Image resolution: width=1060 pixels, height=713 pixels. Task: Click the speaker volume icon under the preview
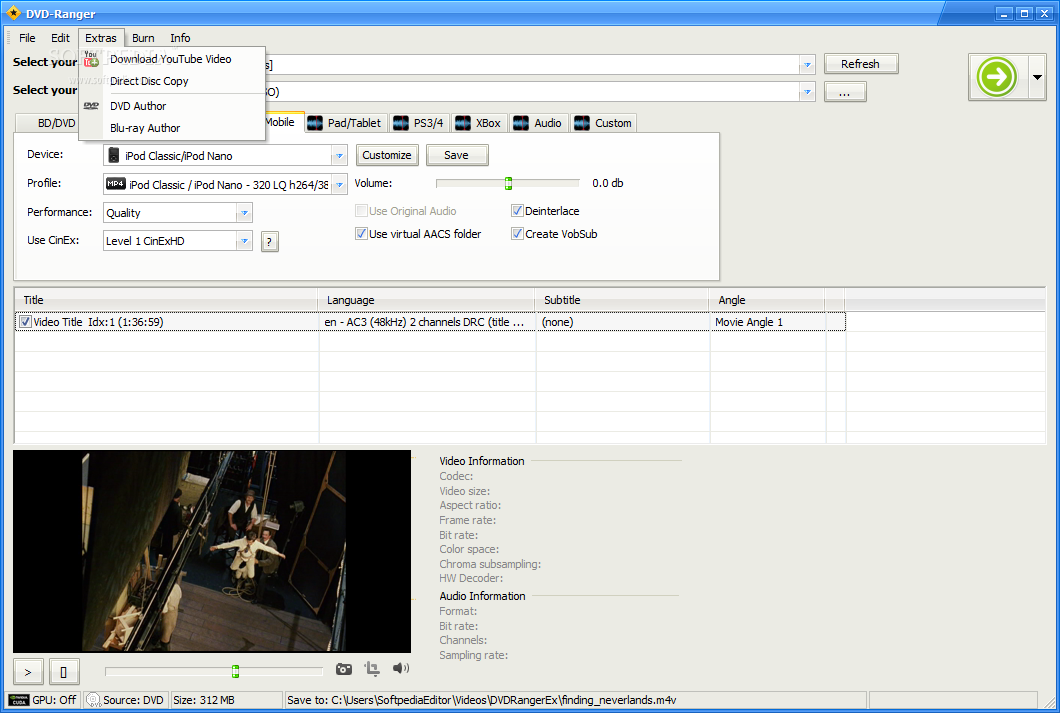(401, 668)
